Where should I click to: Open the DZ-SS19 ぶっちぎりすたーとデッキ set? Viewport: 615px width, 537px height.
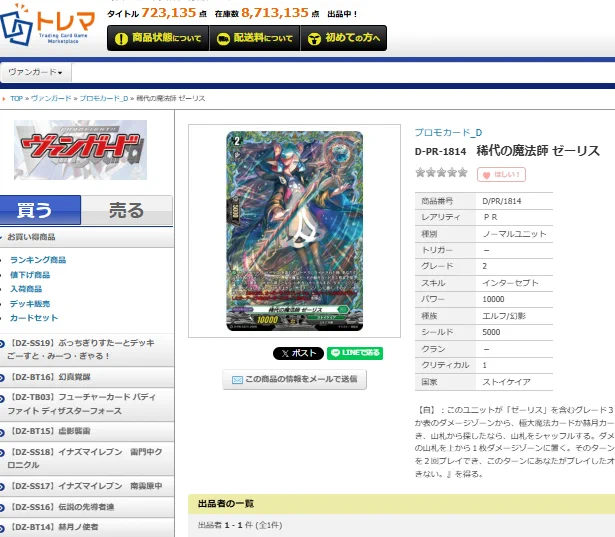[87, 350]
